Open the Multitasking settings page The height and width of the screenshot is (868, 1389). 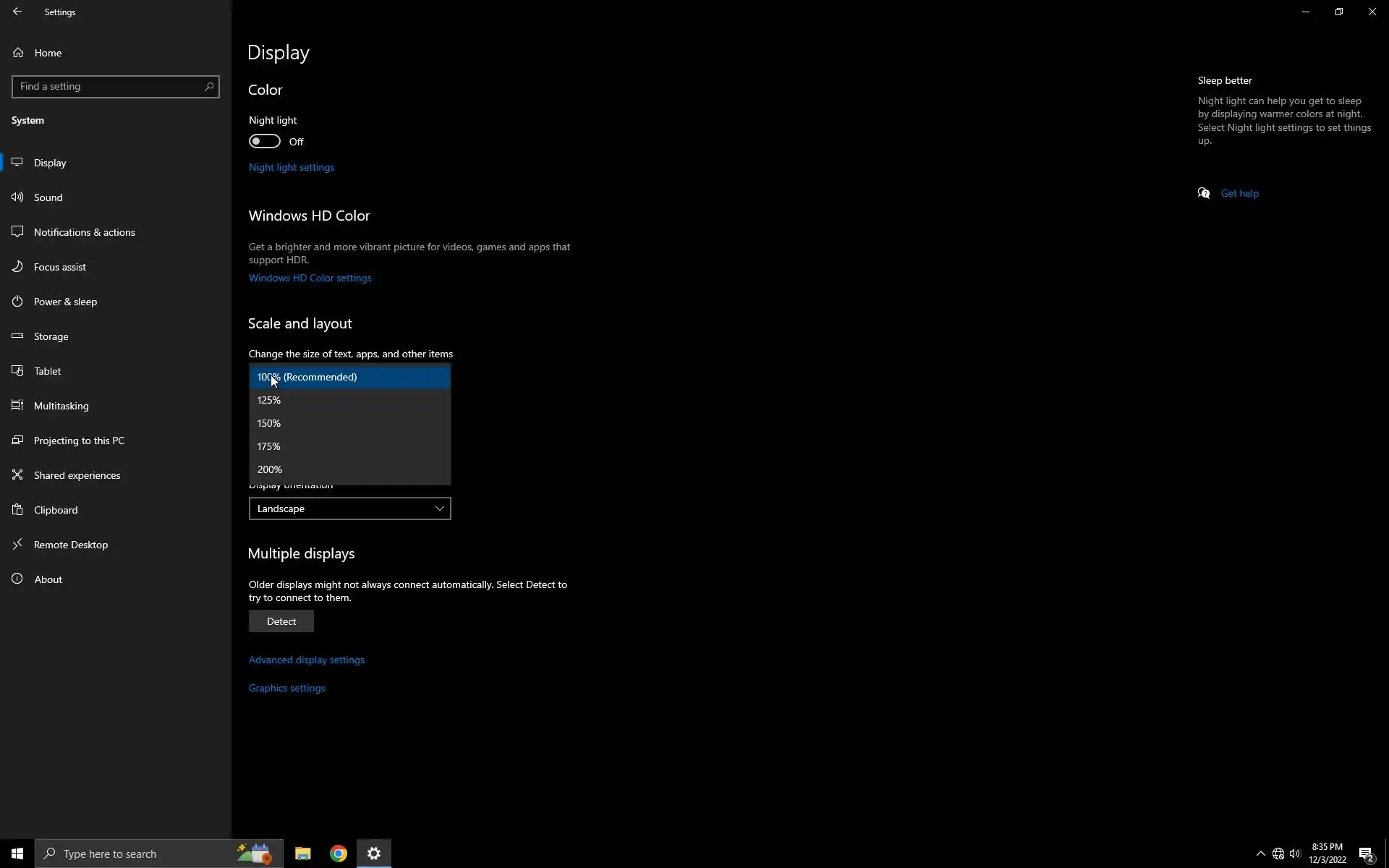[61, 406]
